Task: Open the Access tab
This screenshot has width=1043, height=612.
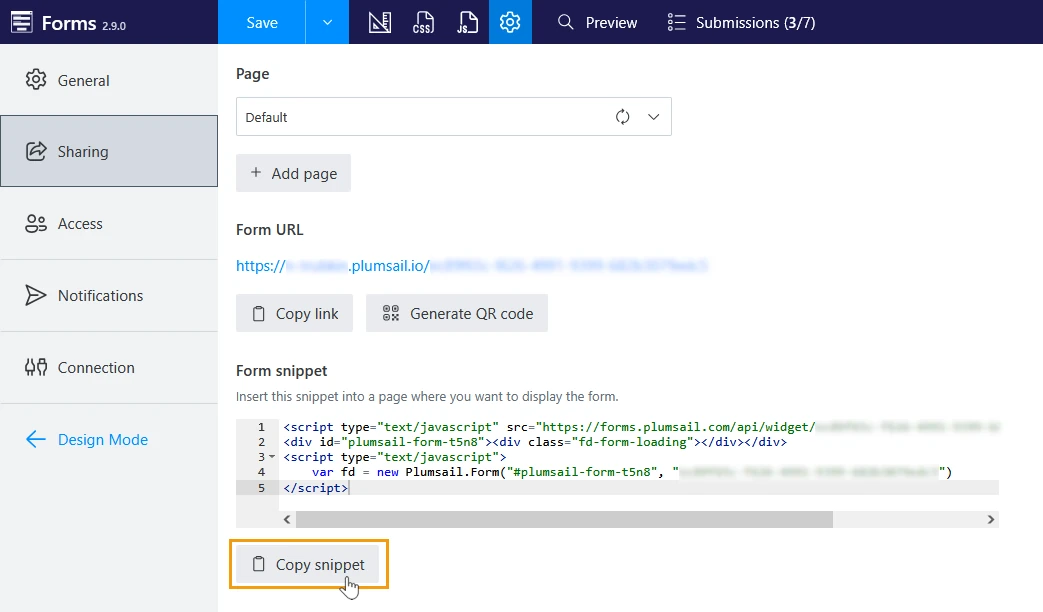Action: (109, 224)
